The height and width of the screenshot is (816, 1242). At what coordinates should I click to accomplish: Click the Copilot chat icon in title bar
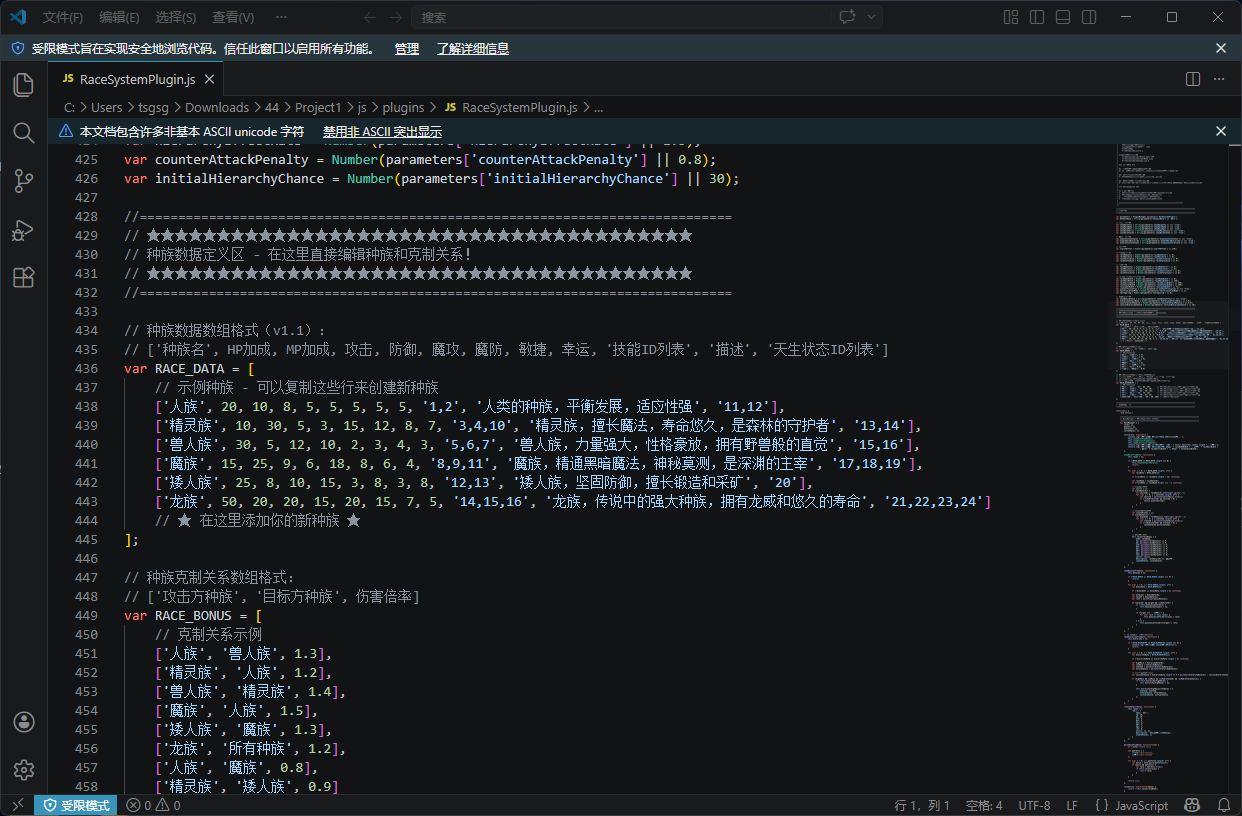tap(848, 17)
